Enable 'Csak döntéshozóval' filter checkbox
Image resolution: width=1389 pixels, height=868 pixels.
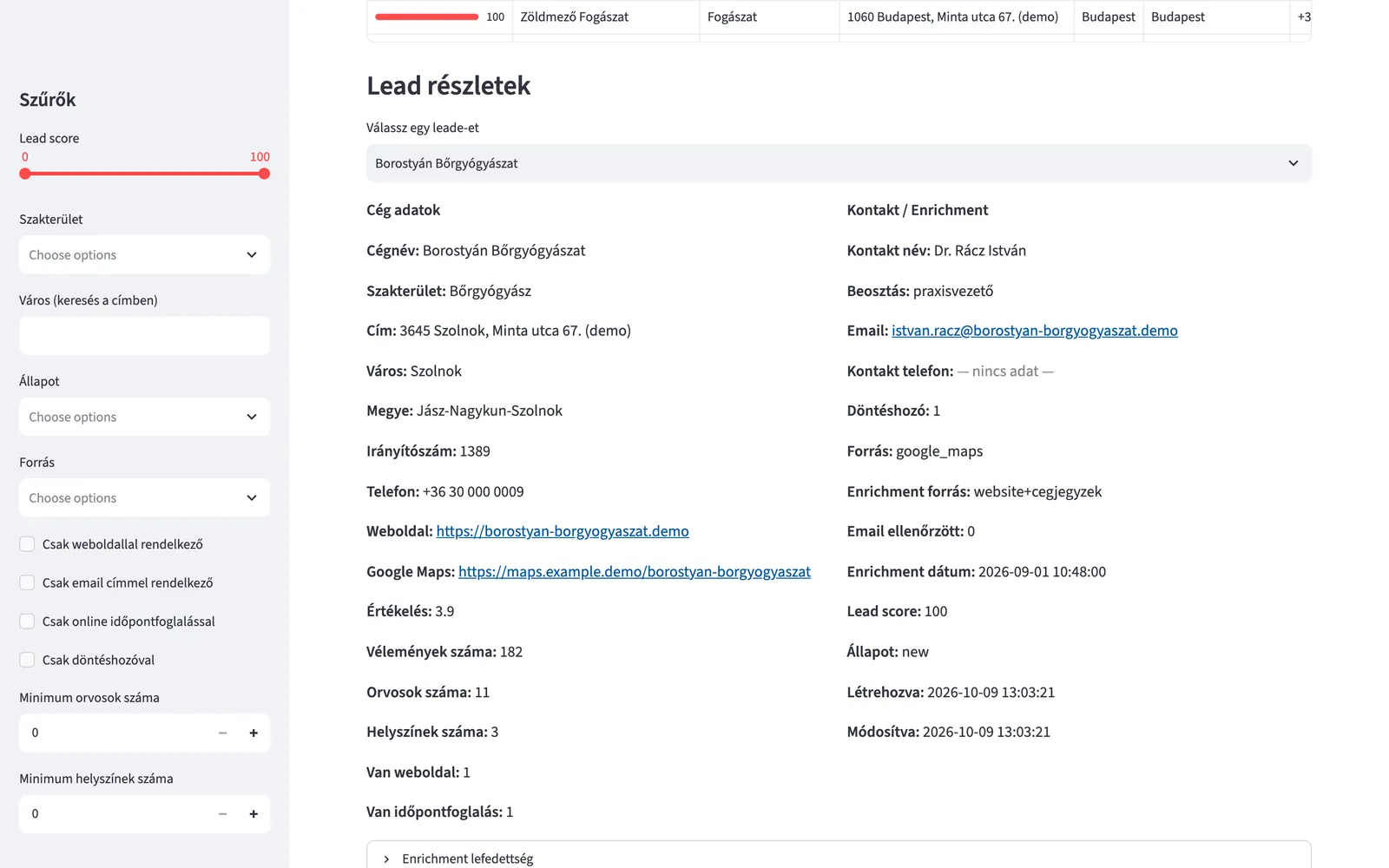coord(27,660)
